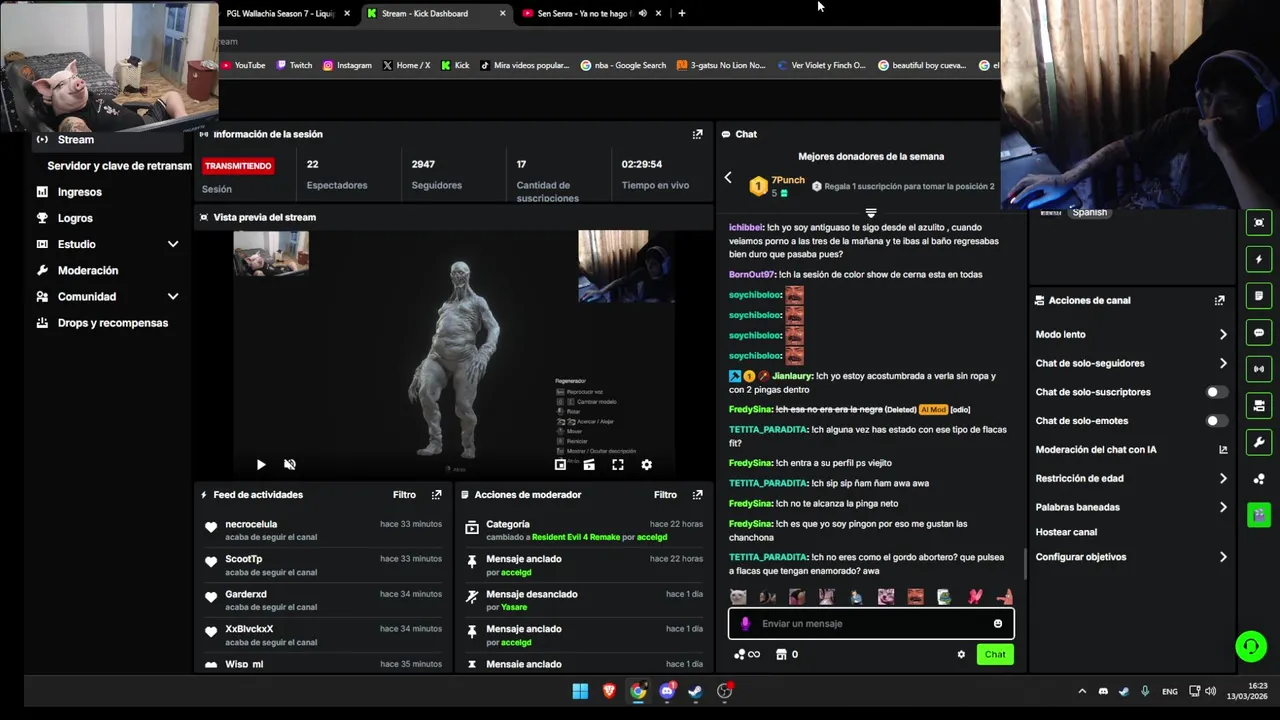Click the moderator actions document icon in right rail

1259,296
